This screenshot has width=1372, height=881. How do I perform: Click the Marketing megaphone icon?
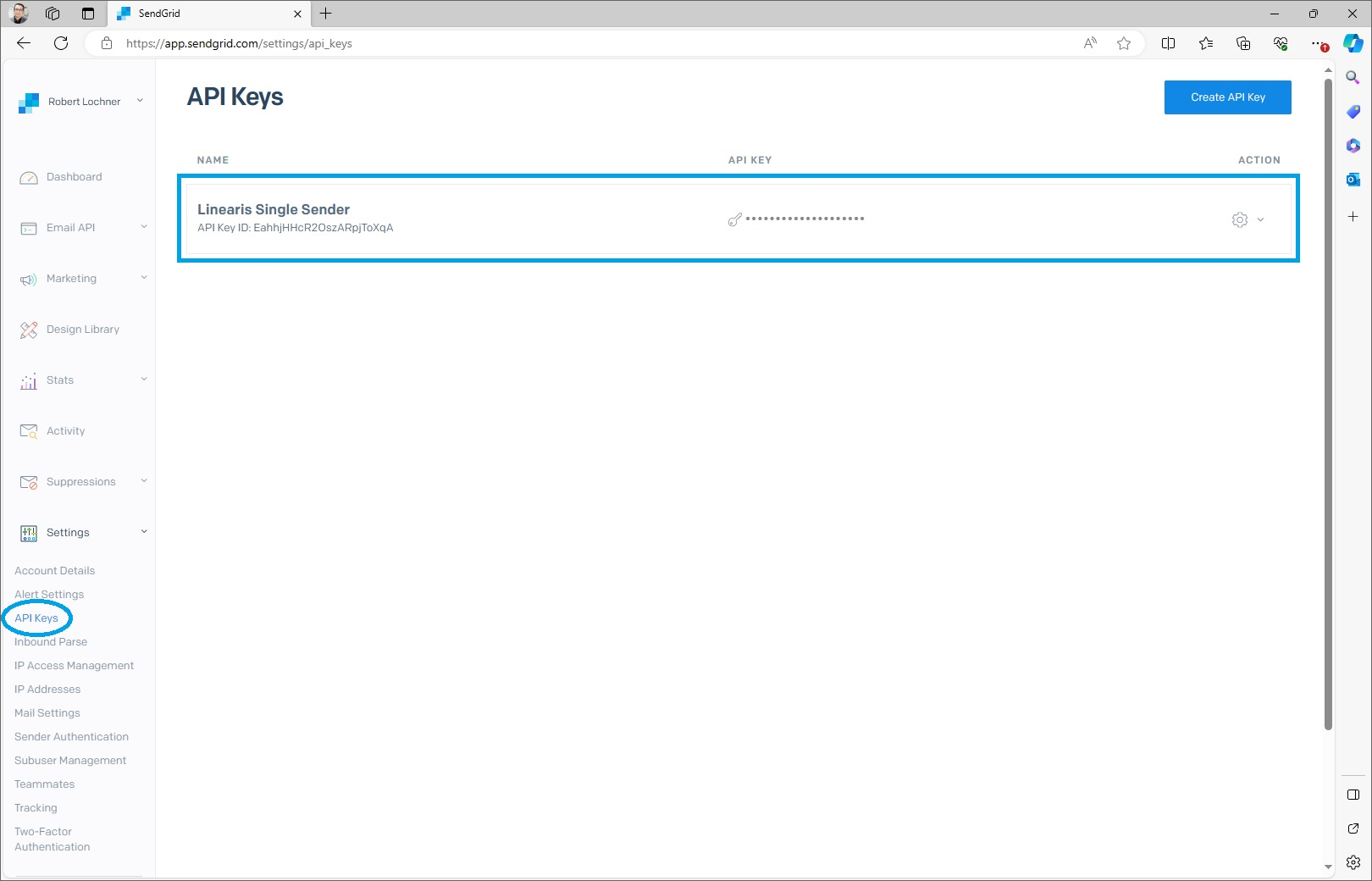point(29,280)
